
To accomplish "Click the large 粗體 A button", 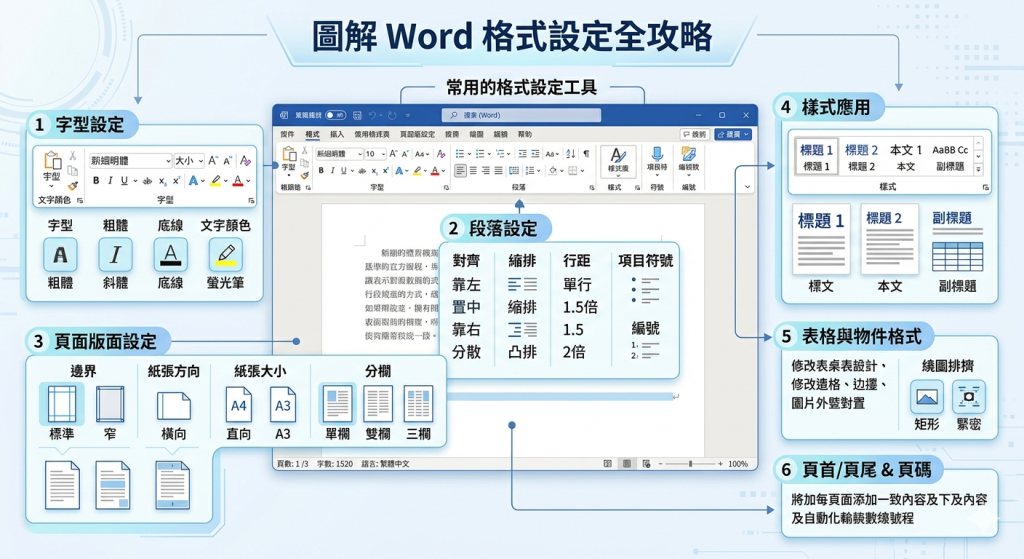I will point(60,255).
